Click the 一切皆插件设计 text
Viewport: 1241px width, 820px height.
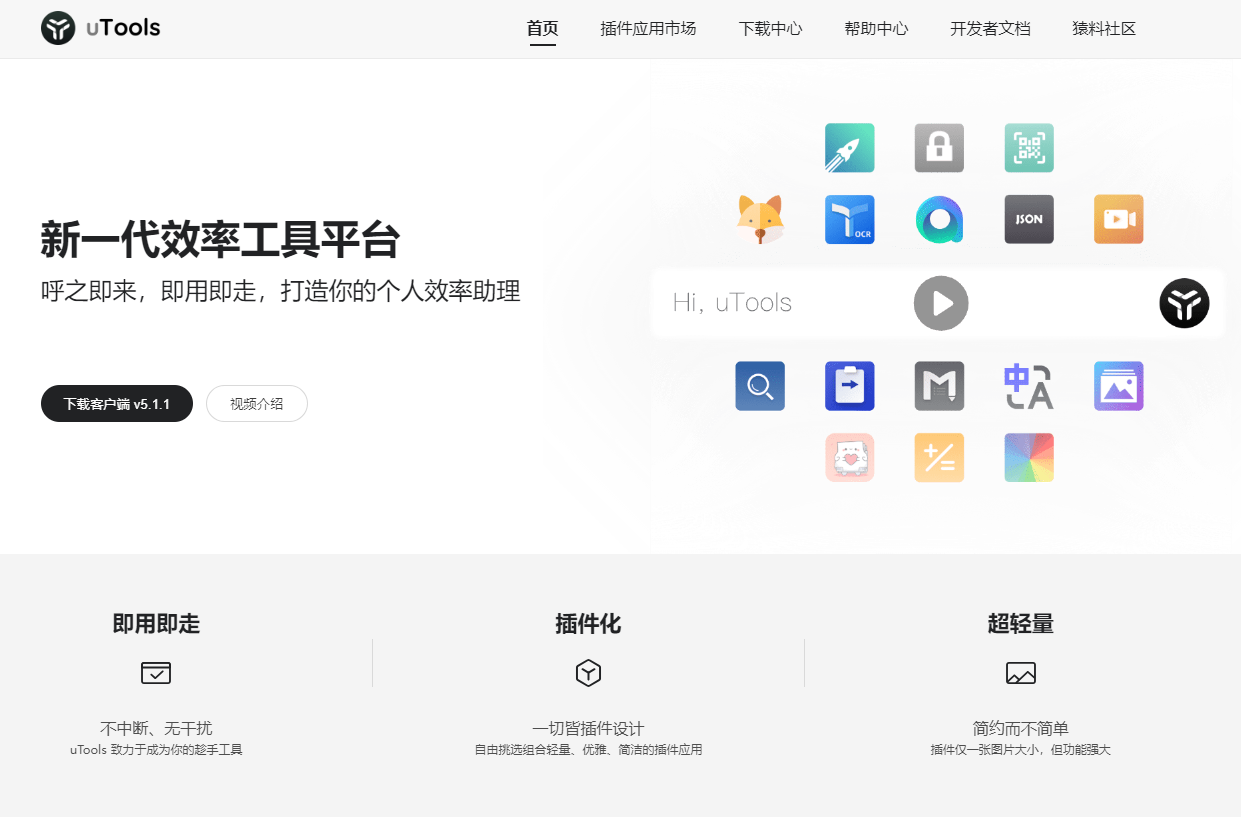click(x=588, y=729)
